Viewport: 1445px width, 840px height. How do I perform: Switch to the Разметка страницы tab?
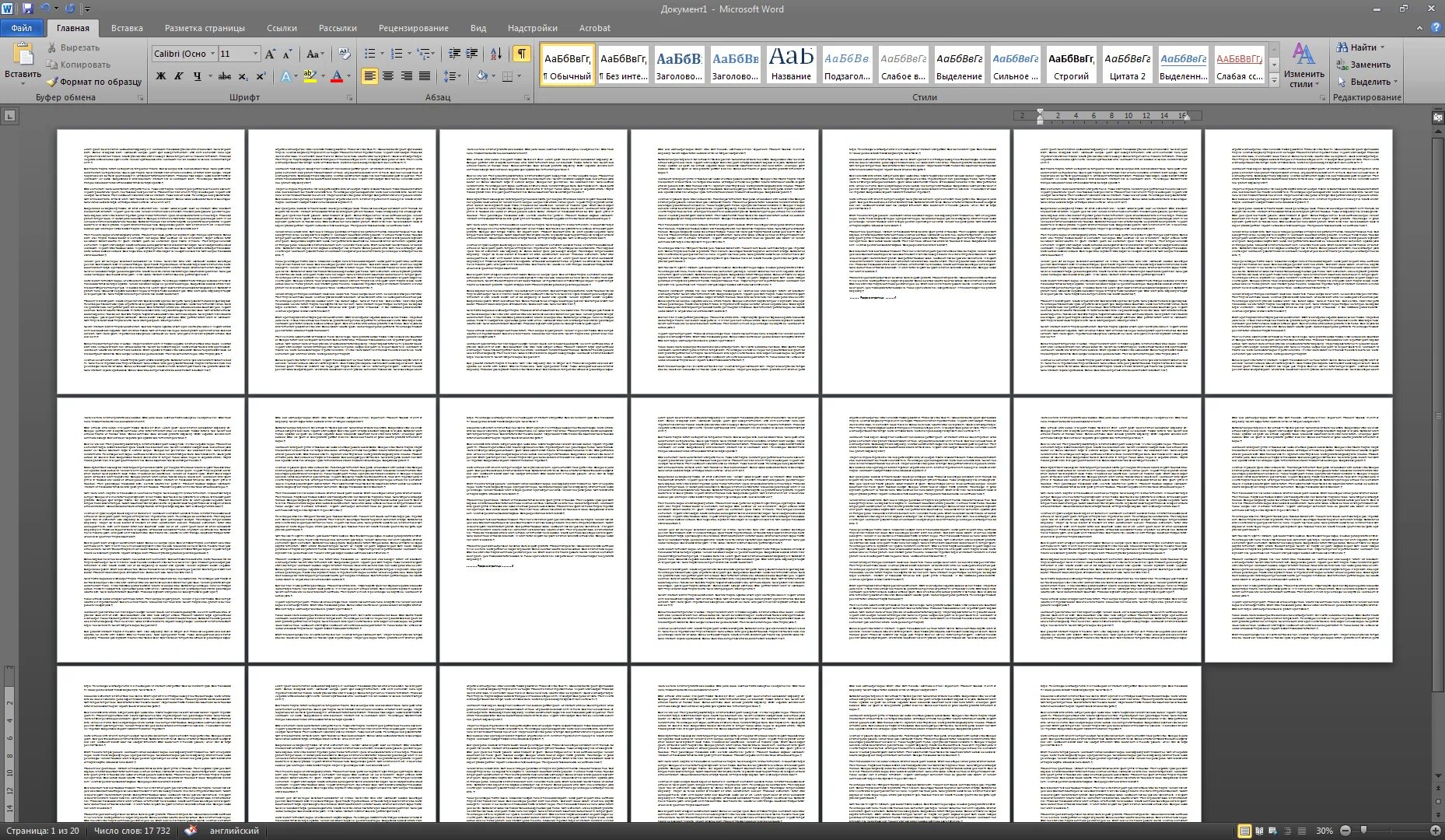point(205,28)
